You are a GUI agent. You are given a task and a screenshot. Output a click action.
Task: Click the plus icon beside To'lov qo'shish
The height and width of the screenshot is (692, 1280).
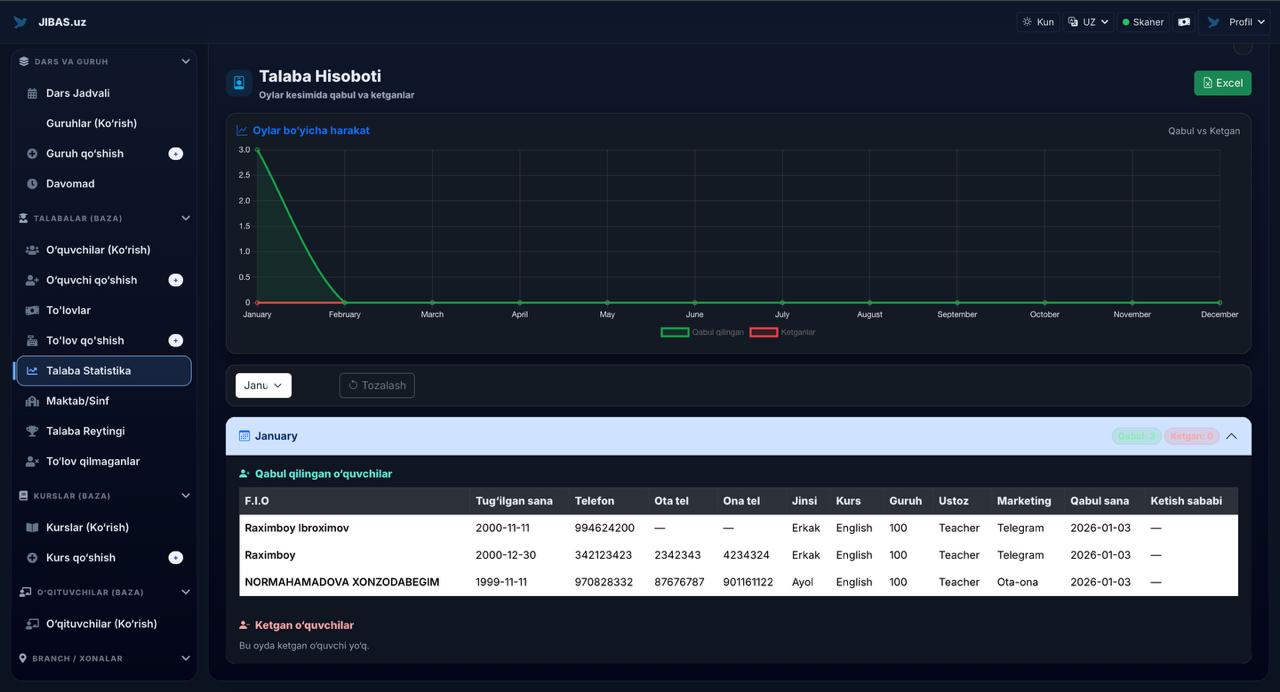pyautogui.click(x=176, y=341)
